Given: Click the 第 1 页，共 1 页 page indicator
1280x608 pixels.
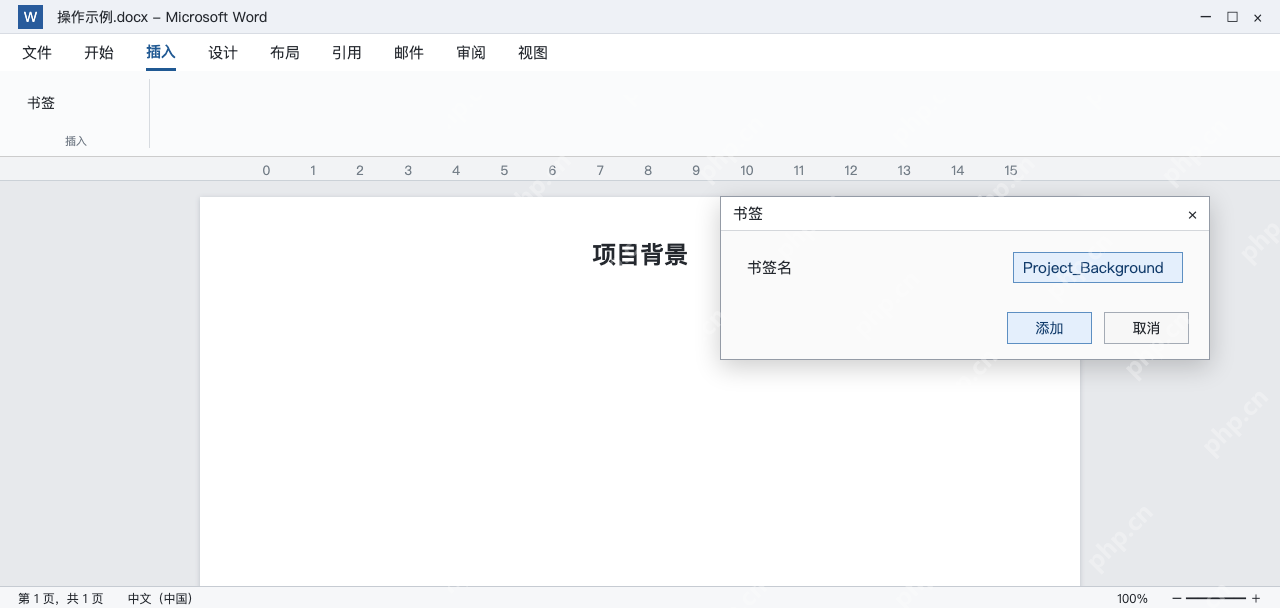Looking at the screenshot, I should (60, 598).
